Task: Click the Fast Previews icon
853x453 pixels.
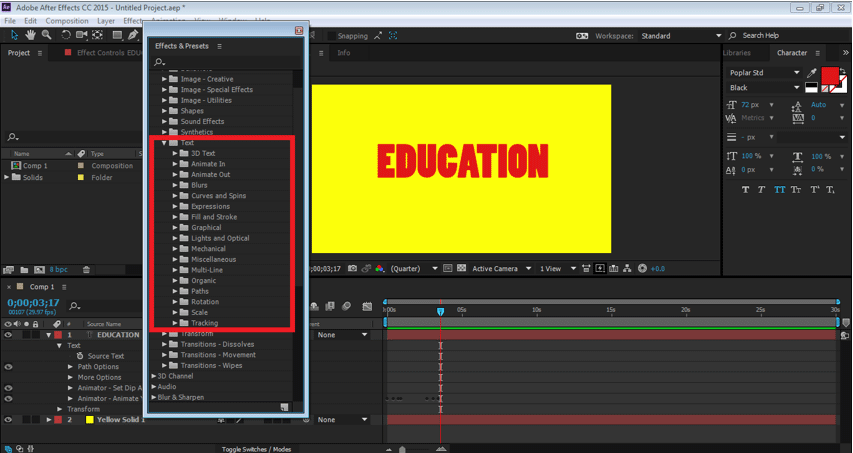Action: point(600,269)
